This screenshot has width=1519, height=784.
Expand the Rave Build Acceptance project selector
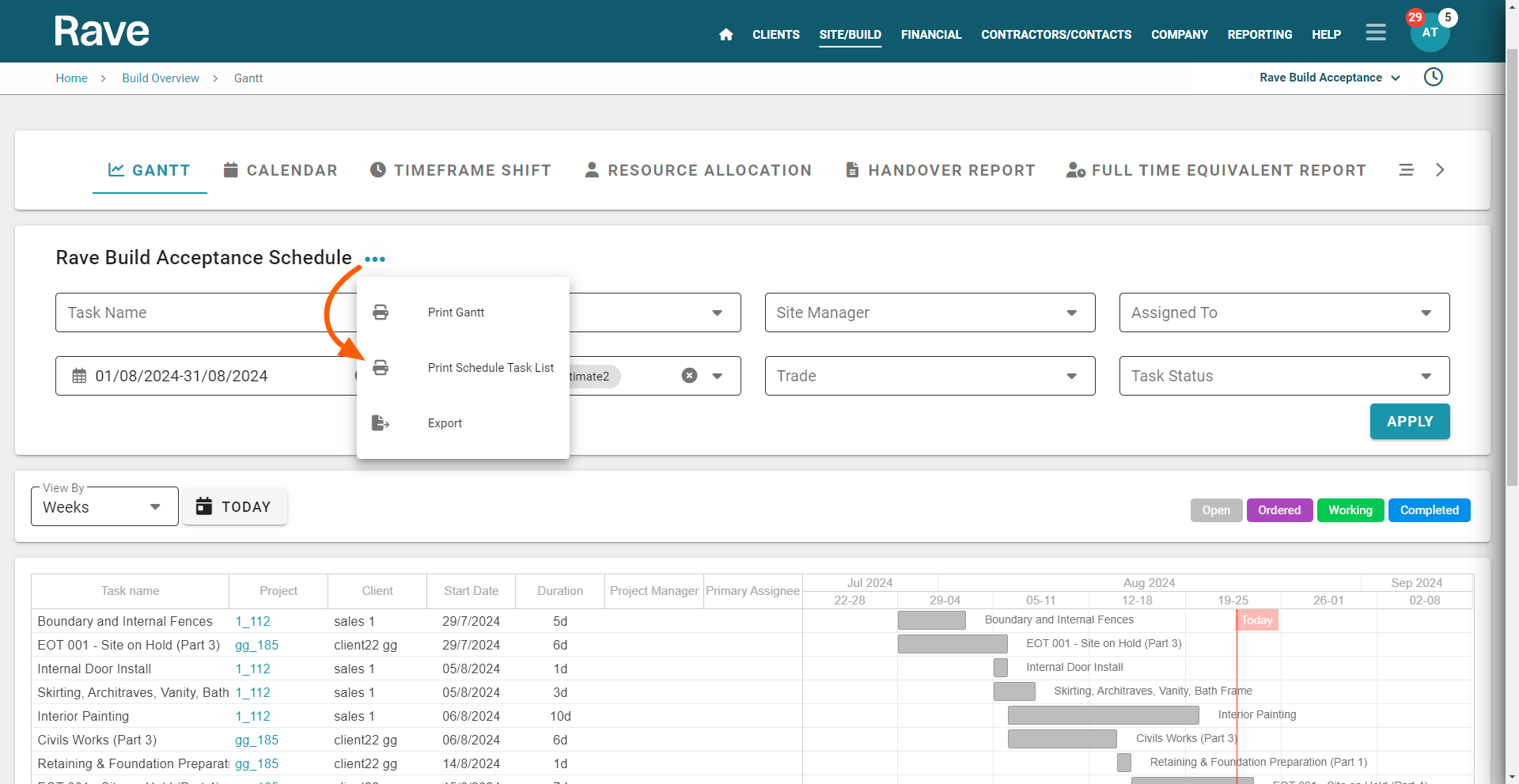1330,78
